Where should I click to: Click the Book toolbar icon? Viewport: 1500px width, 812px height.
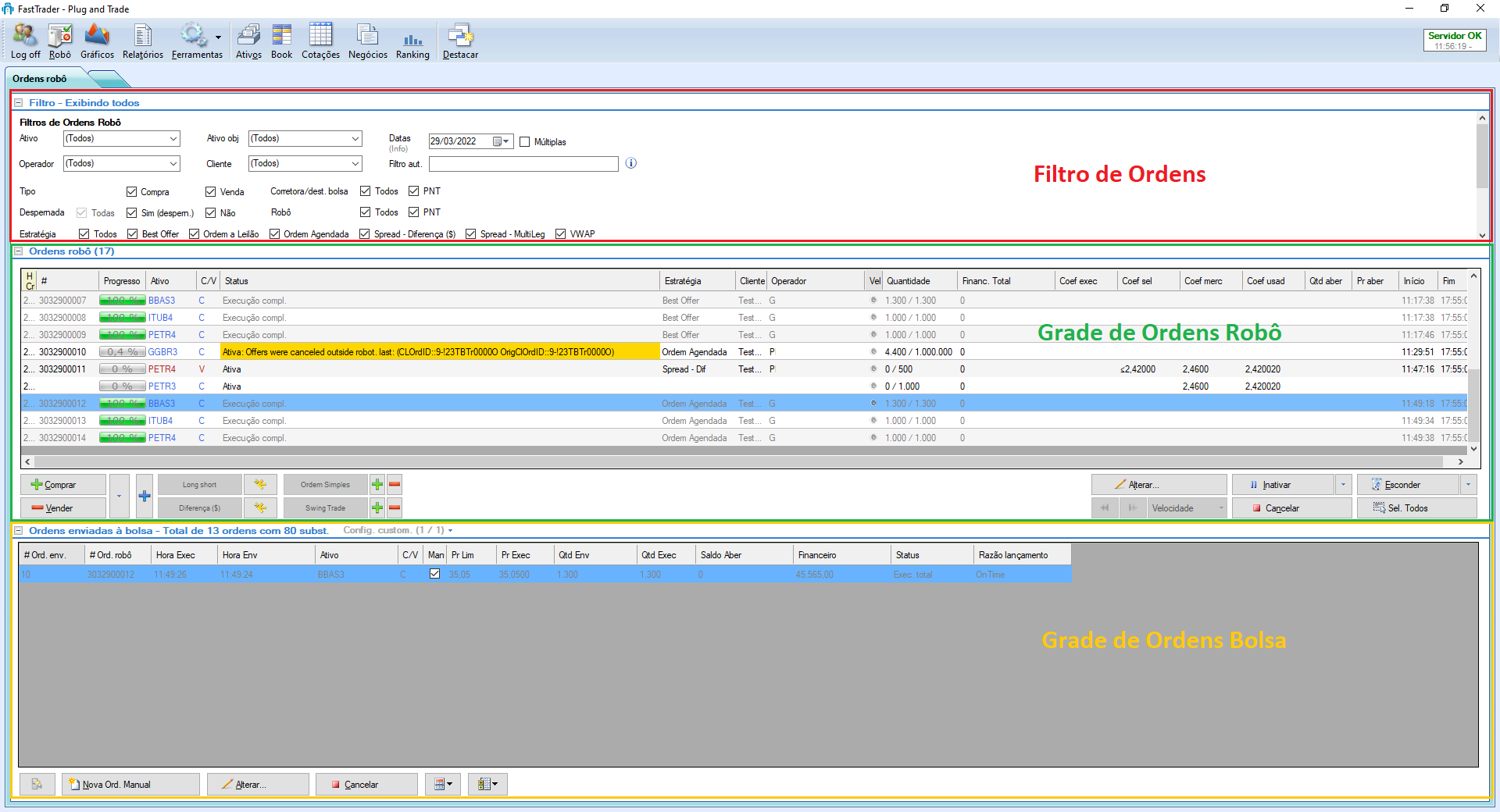coord(281,41)
